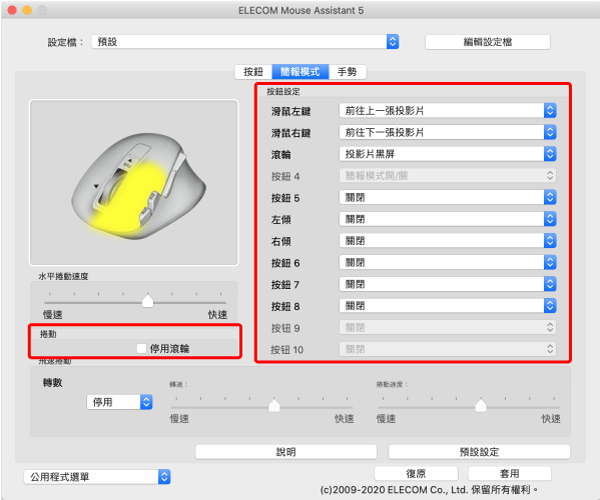Viewport: 600px width, 500px height.
Task: Expand the 按鈕 6 function dropdown
Action: [447, 262]
